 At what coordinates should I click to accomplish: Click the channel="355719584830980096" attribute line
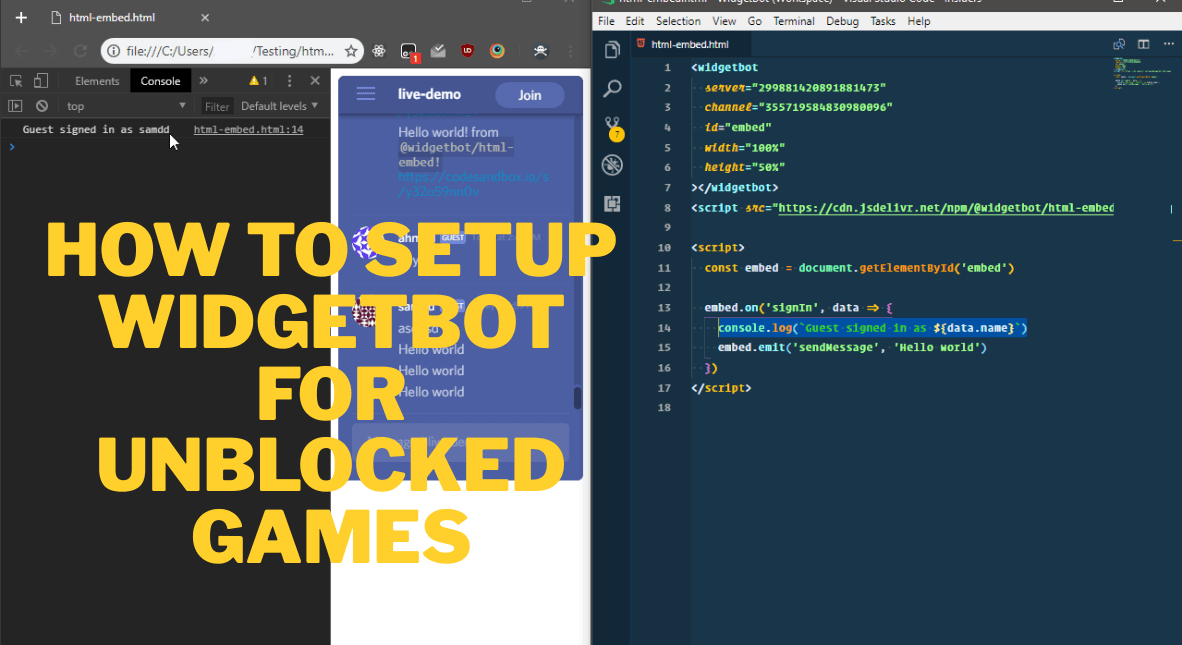pyautogui.click(x=798, y=107)
